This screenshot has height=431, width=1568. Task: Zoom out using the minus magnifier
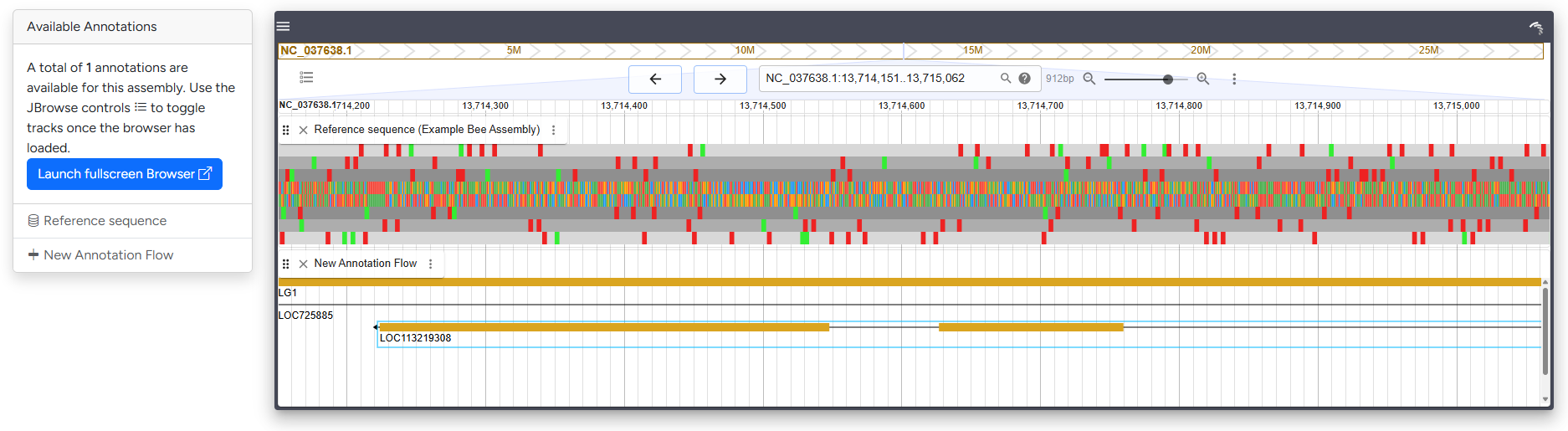point(1089,79)
